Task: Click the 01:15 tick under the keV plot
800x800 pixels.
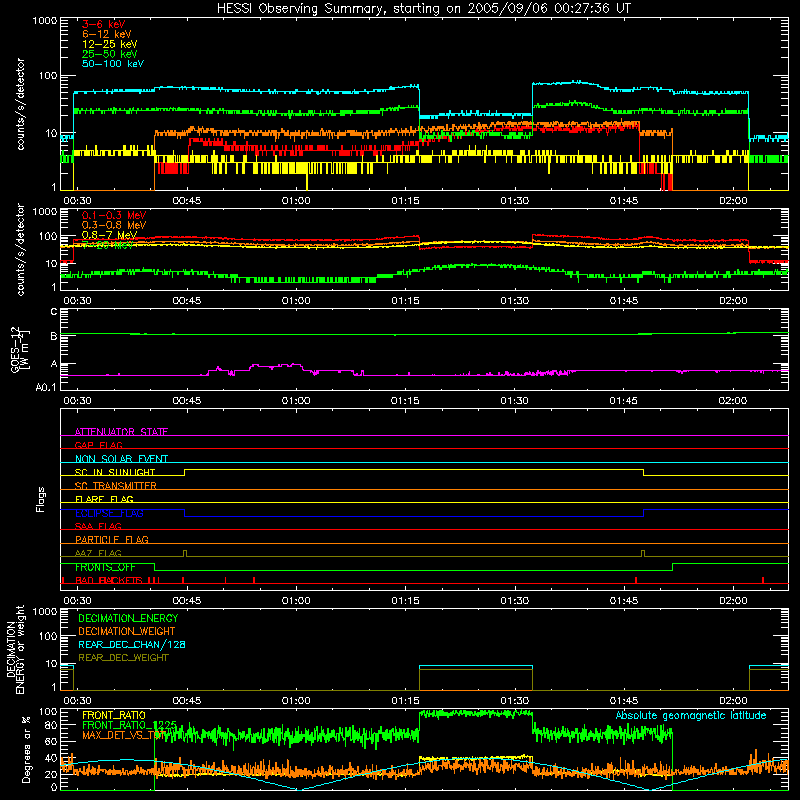Action: coord(405,201)
